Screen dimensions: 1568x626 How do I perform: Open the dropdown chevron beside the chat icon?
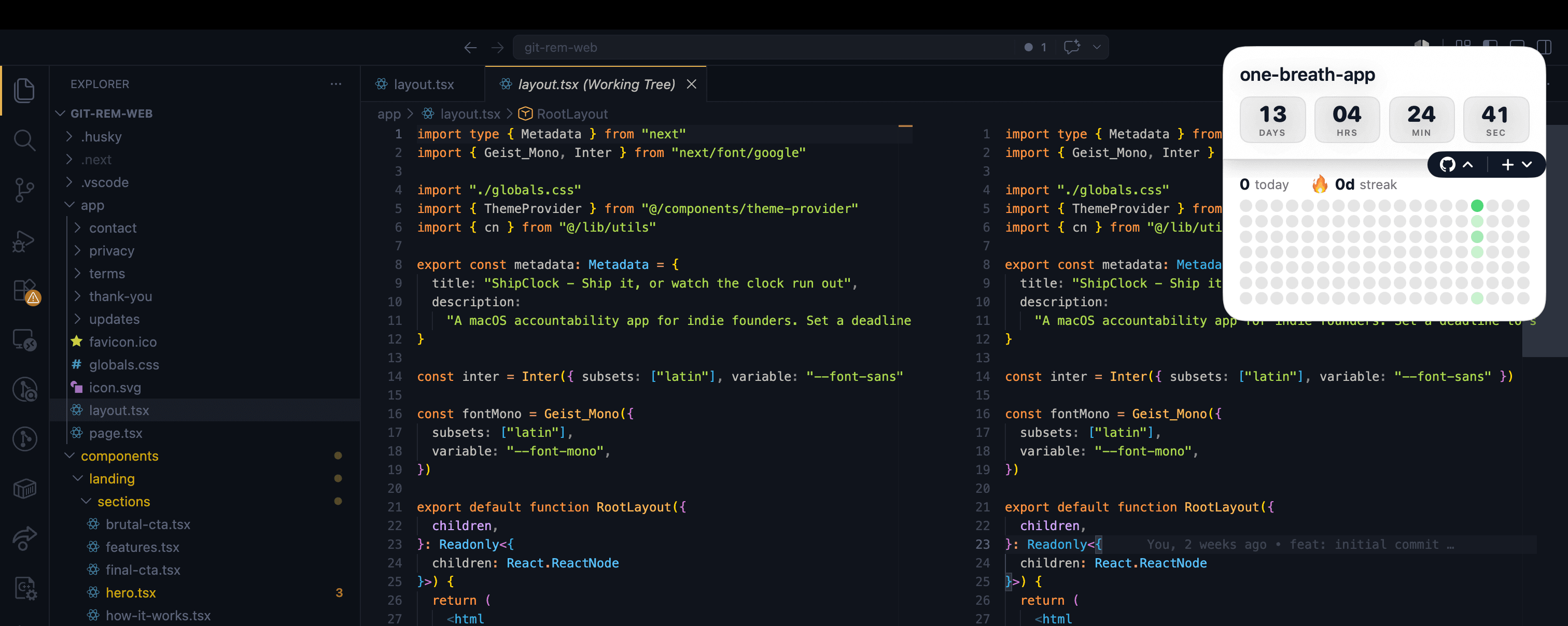pos(1096,47)
